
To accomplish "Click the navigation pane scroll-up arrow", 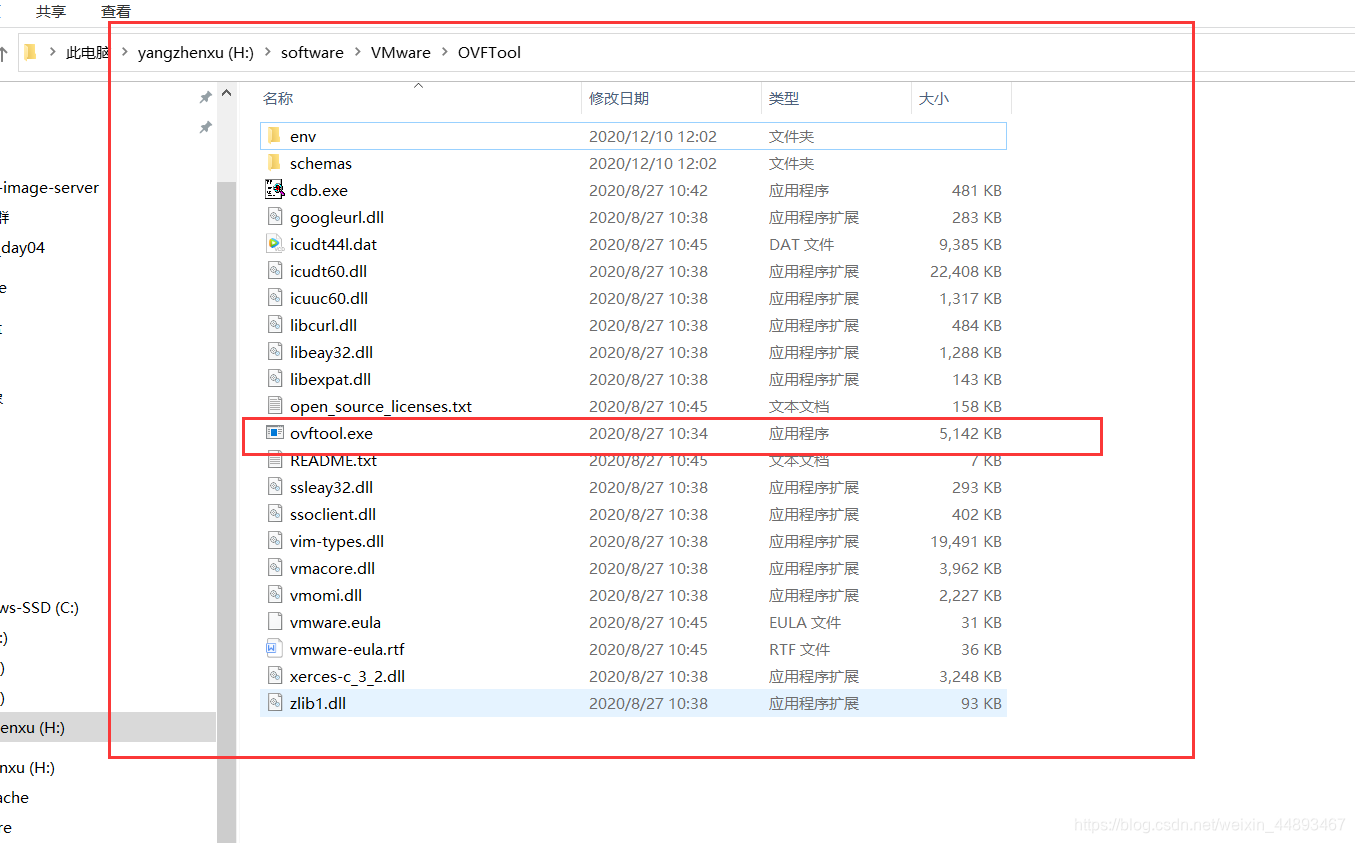I will [x=227, y=94].
